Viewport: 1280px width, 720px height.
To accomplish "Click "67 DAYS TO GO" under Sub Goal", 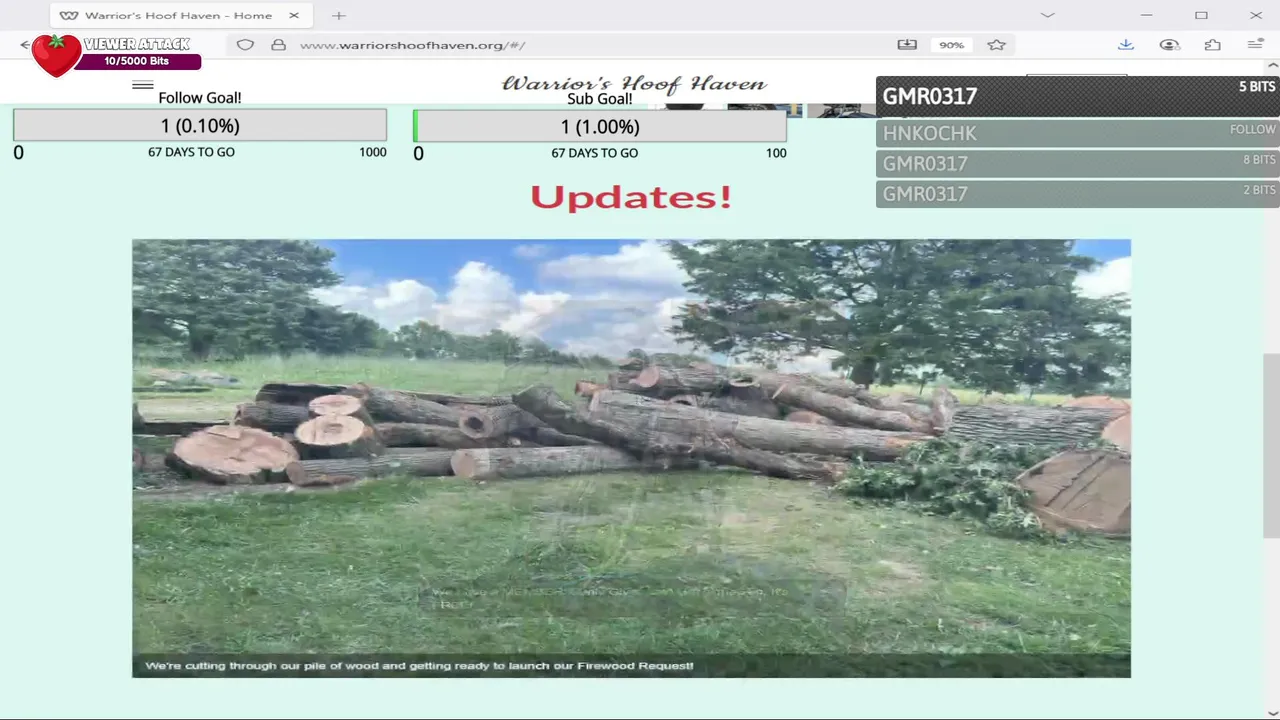I will tap(594, 153).
